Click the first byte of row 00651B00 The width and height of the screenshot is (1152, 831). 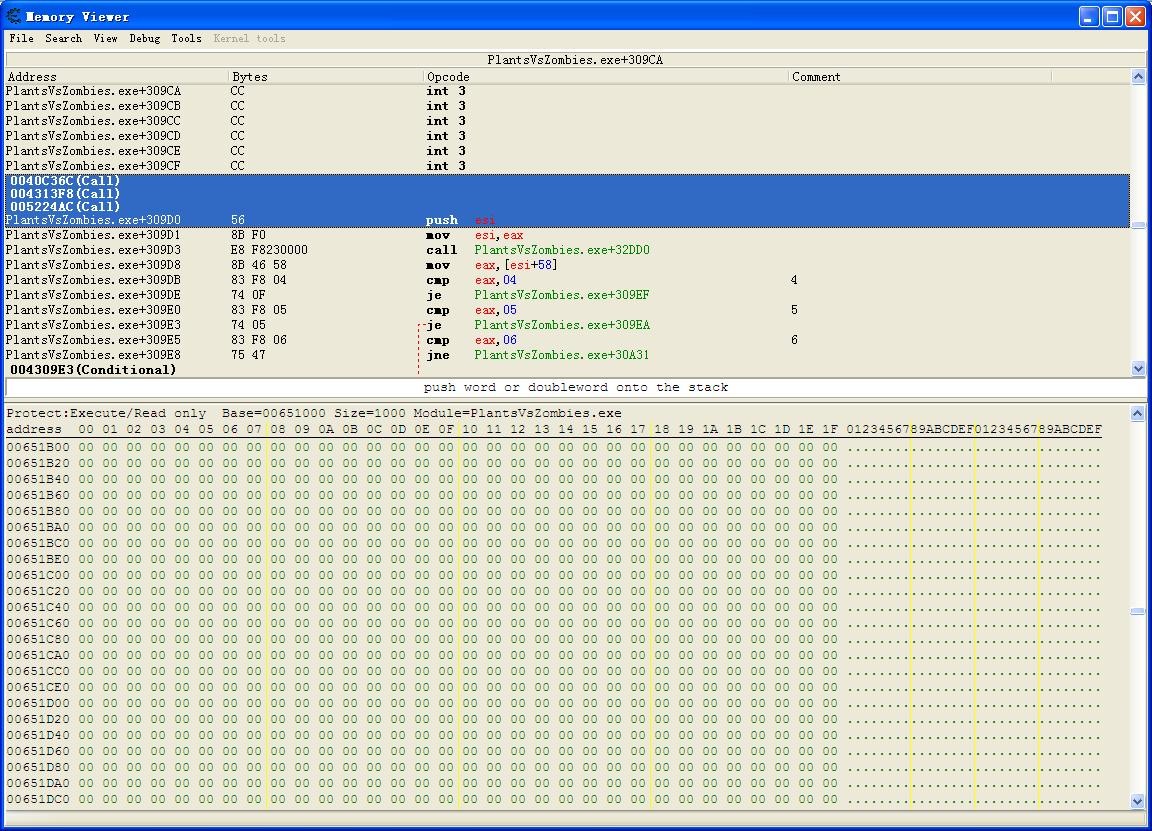[x=86, y=447]
